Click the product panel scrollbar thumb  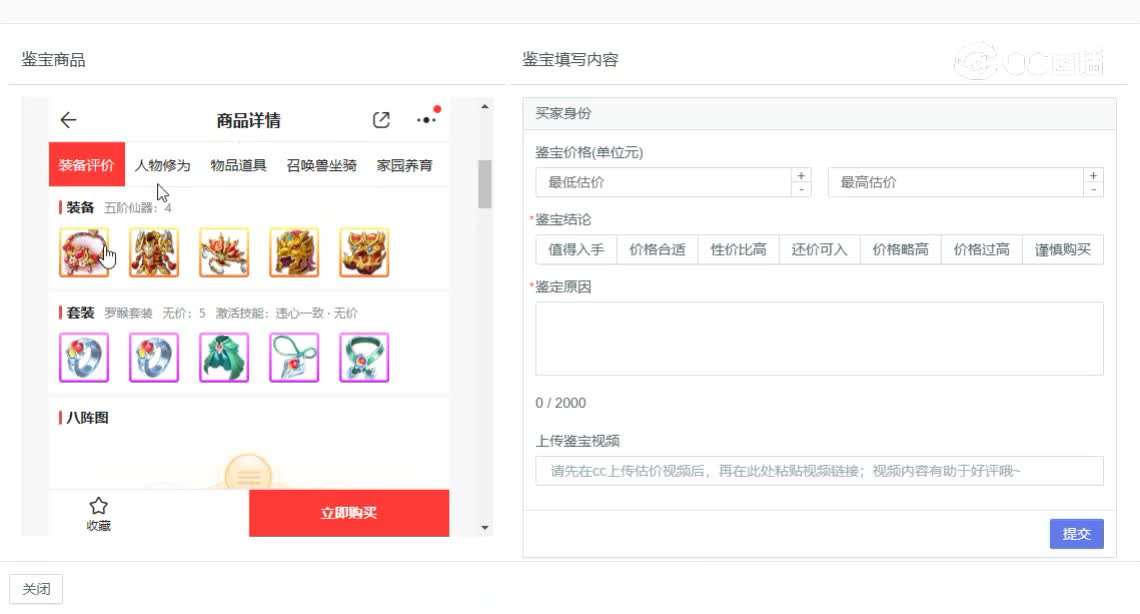[485, 184]
